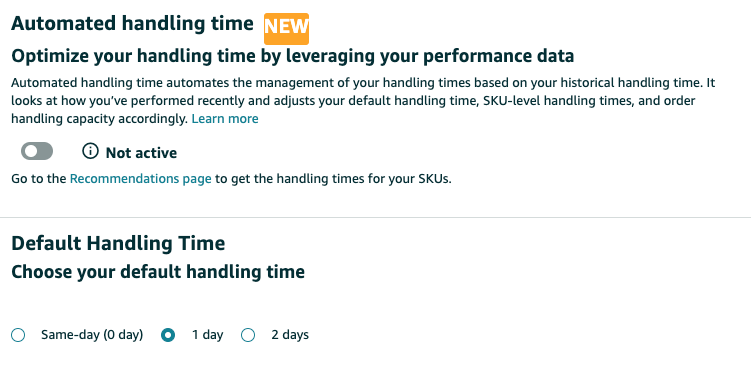Click the "Same-day (0 day)" option label
Screen dimensions: 751x374
[92, 335]
